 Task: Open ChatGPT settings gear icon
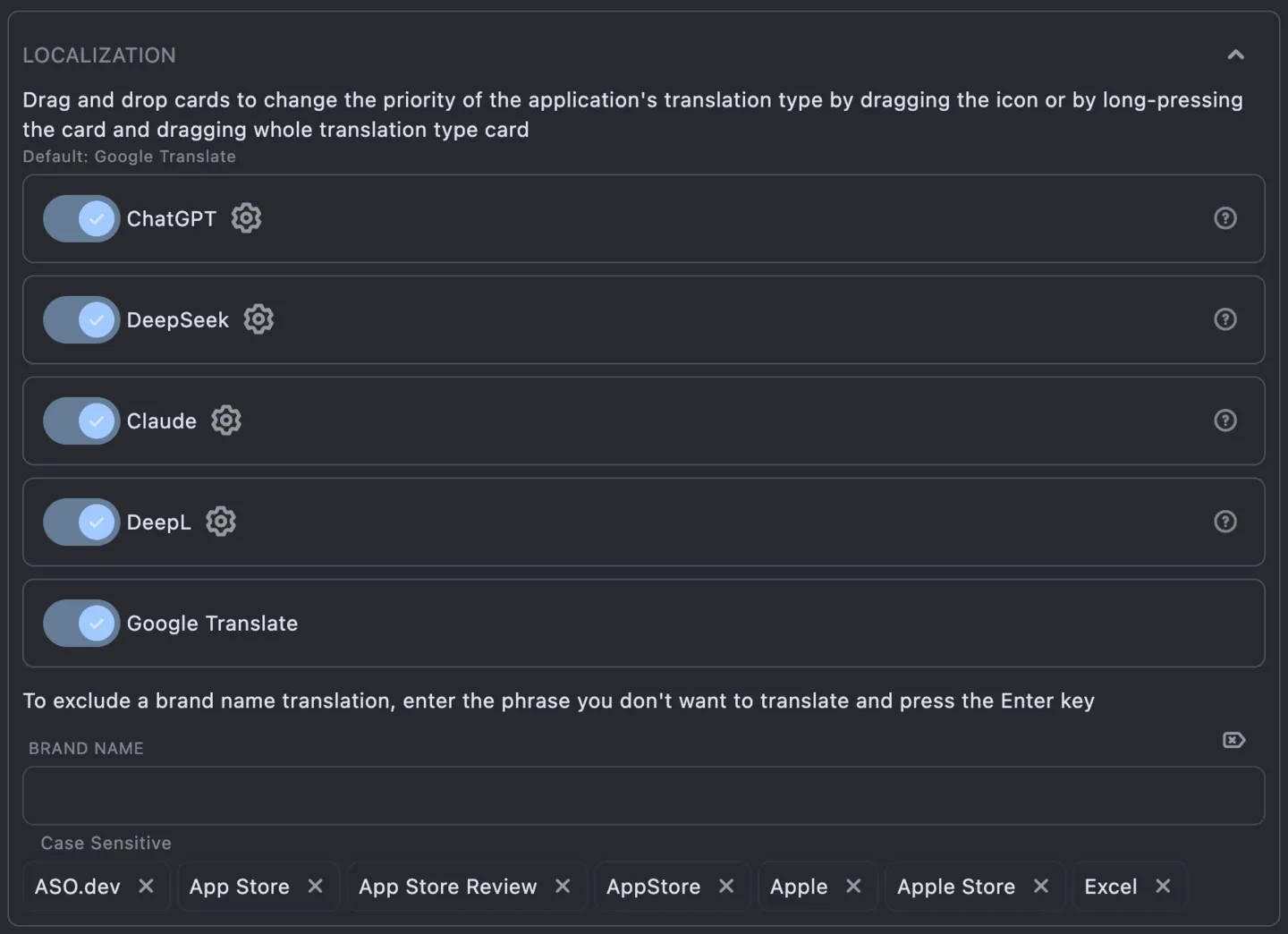click(246, 218)
